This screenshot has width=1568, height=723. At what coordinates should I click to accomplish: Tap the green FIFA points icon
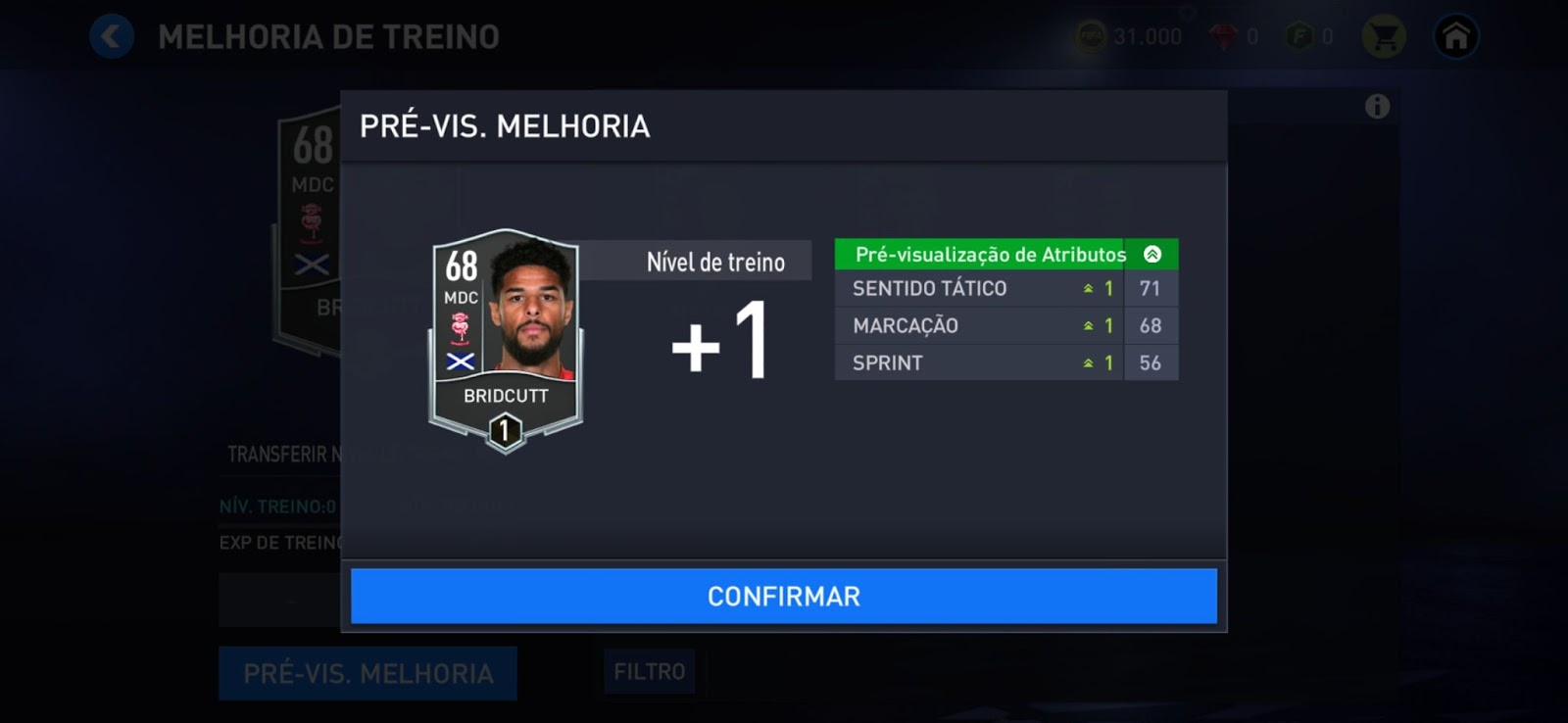pos(1299,37)
